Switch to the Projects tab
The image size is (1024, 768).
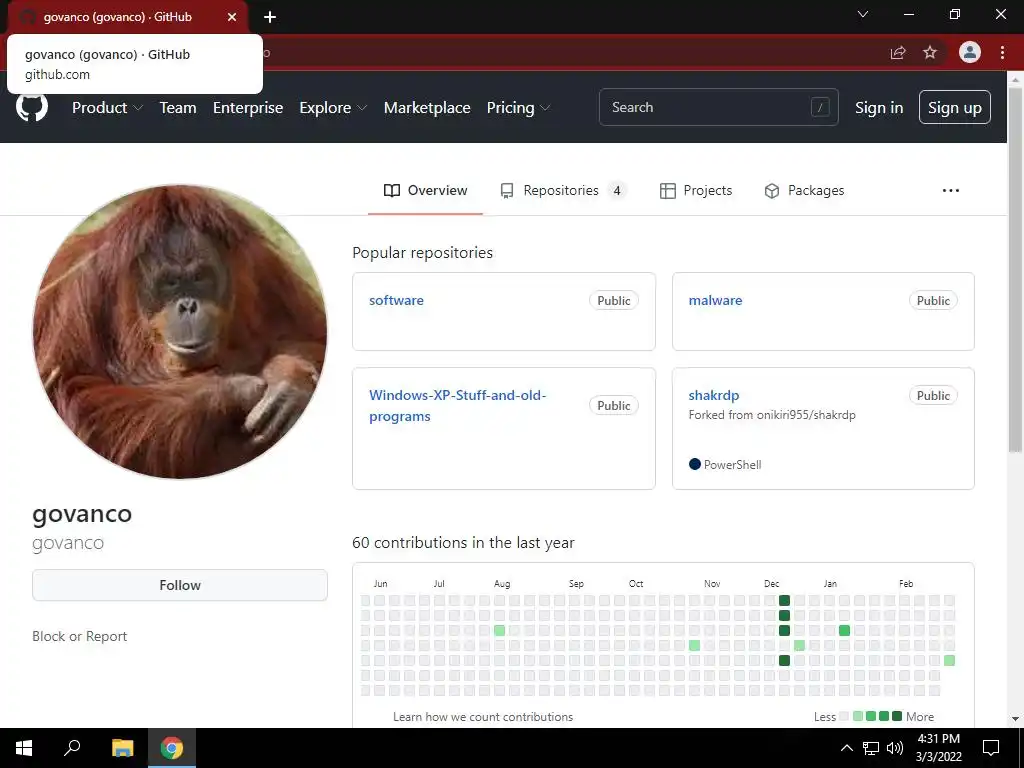tap(696, 191)
